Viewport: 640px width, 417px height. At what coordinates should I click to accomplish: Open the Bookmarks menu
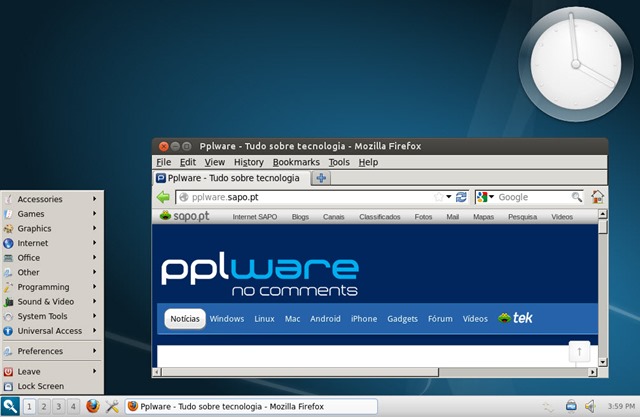point(296,162)
